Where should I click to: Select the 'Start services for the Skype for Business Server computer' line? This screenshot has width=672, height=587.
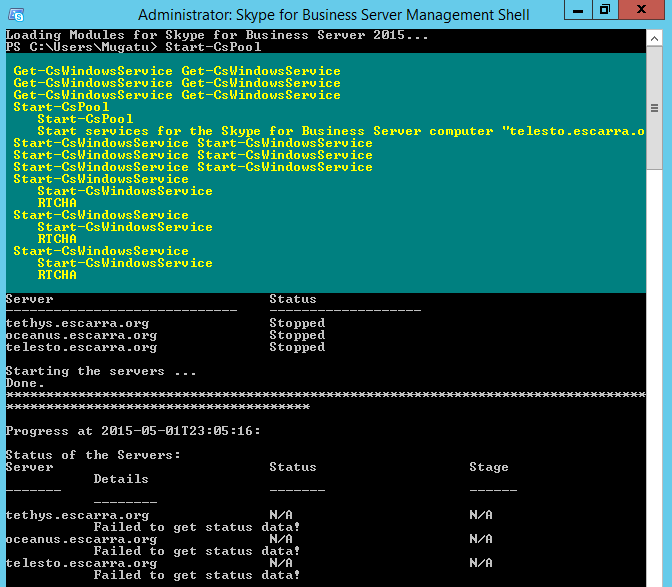tap(341, 131)
